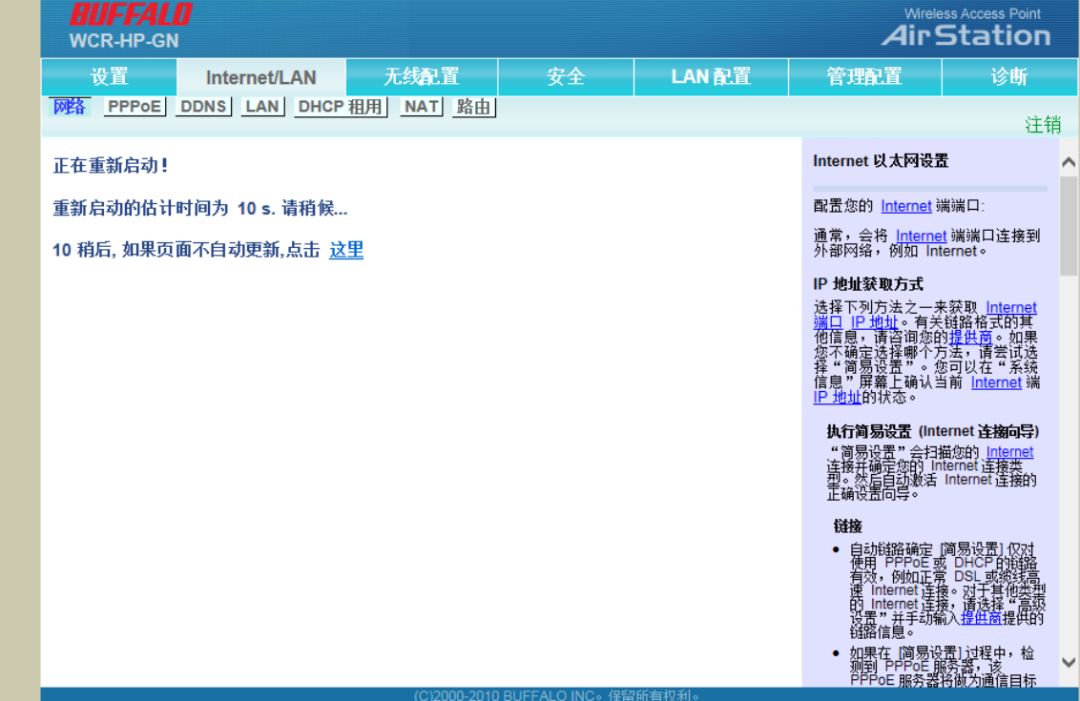The width and height of the screenshot is (1080, 701).
Task: Click the sidebar scrollbar down arrow
Action: point(1068,662)
